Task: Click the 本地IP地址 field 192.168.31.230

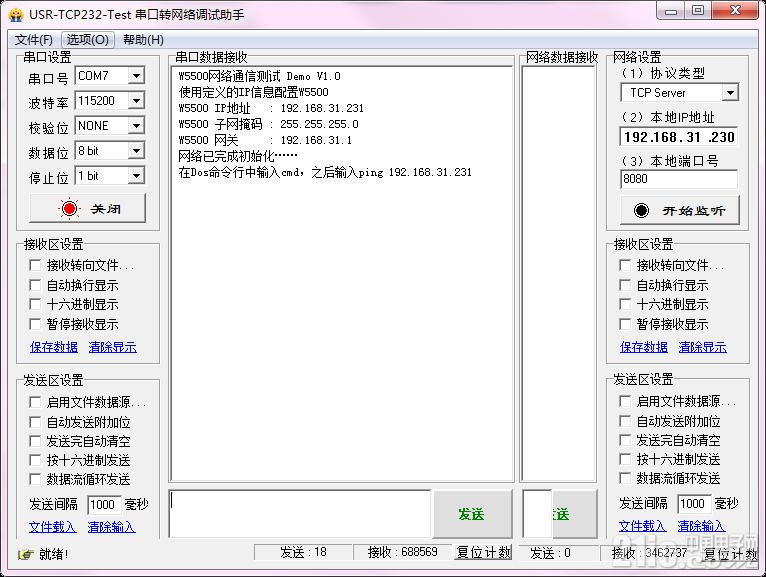Action: [679, 137]
